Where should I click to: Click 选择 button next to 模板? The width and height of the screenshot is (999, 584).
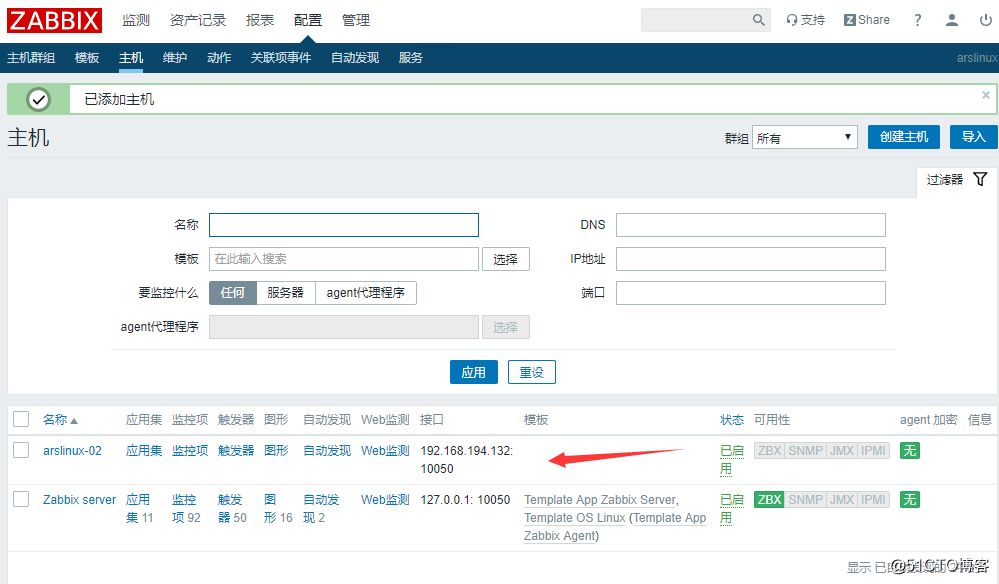click(x=505, y=259)
